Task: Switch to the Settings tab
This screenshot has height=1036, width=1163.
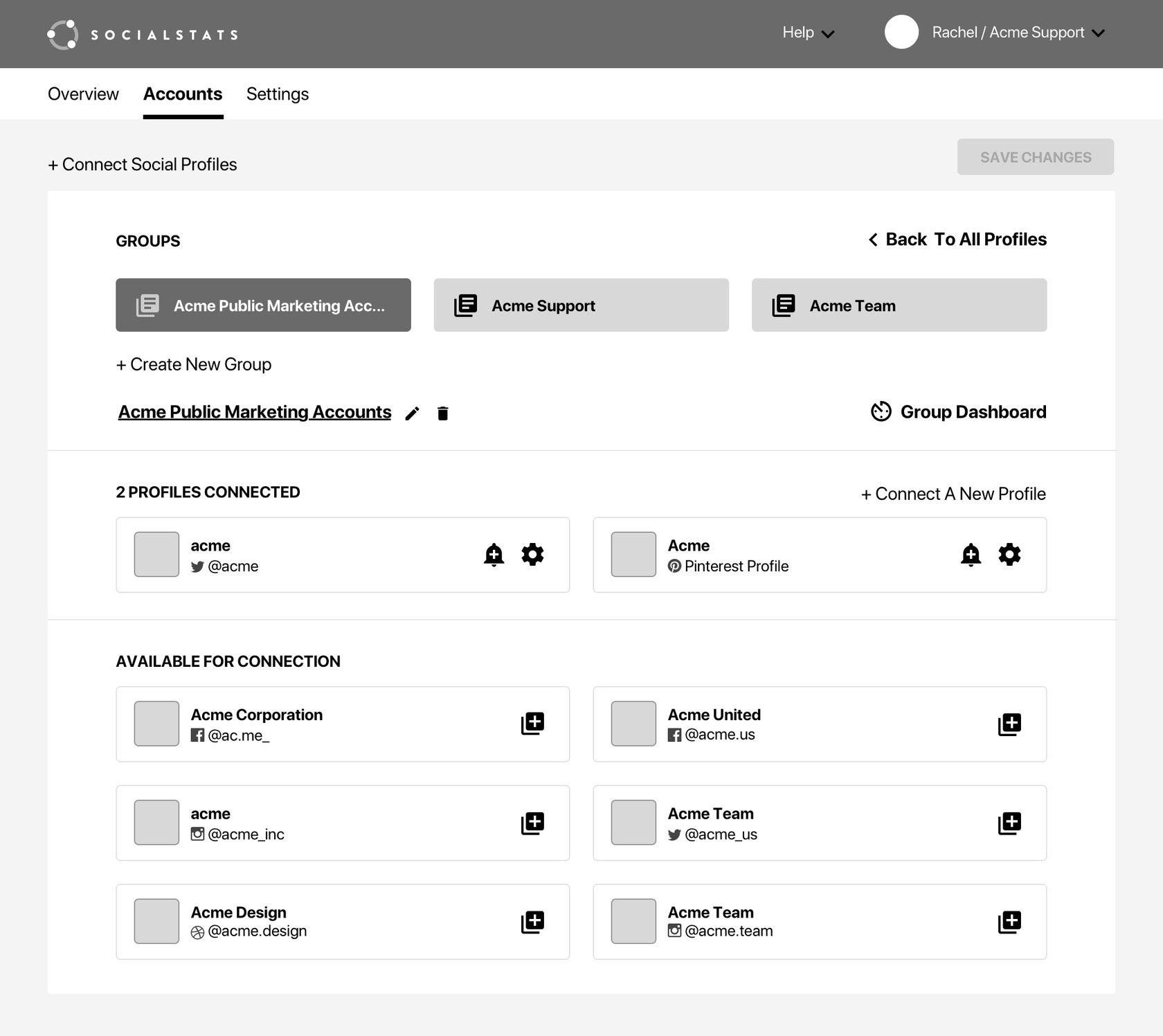Action: click(277, 94)
